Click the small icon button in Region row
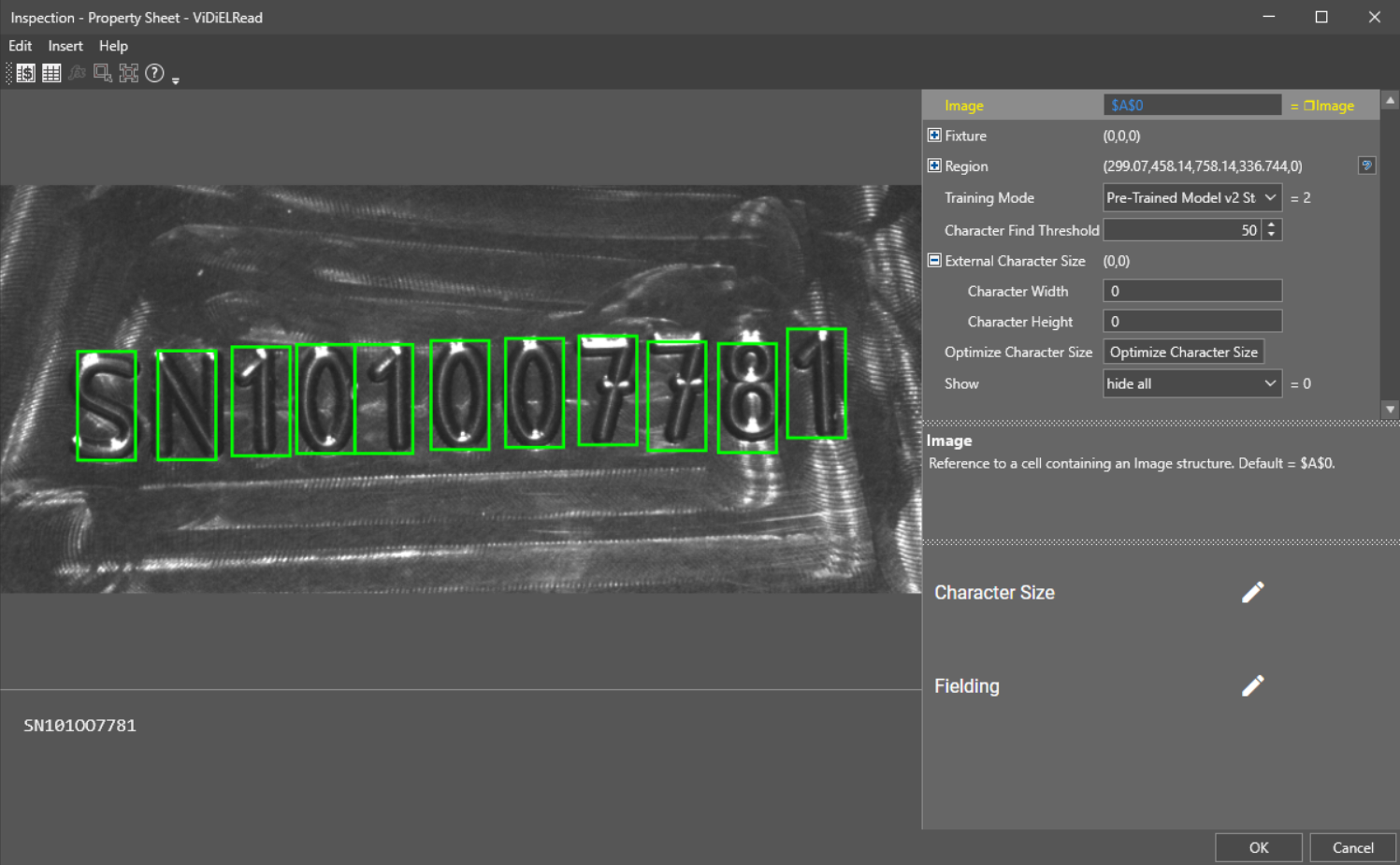The height and width of the screenshot is (865, 1400). (x=1366, y=166)
